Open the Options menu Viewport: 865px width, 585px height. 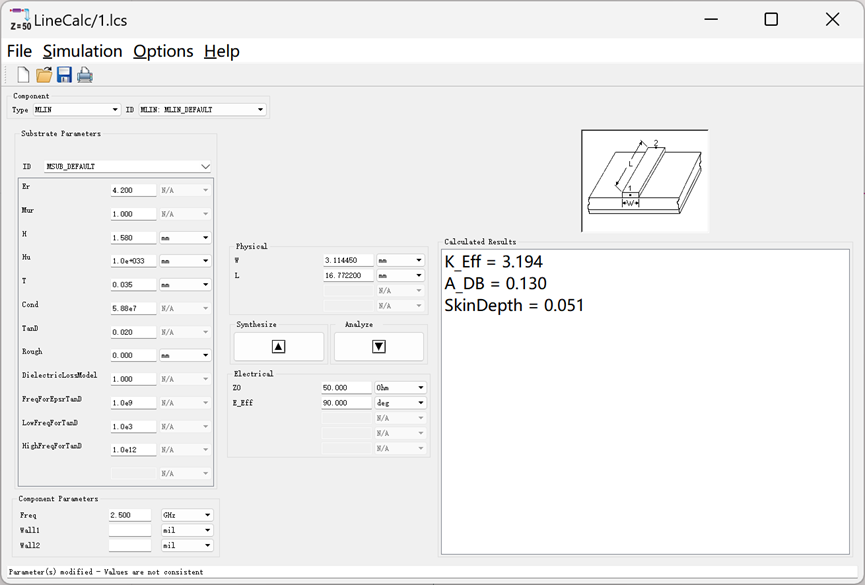tap(163, 51)
